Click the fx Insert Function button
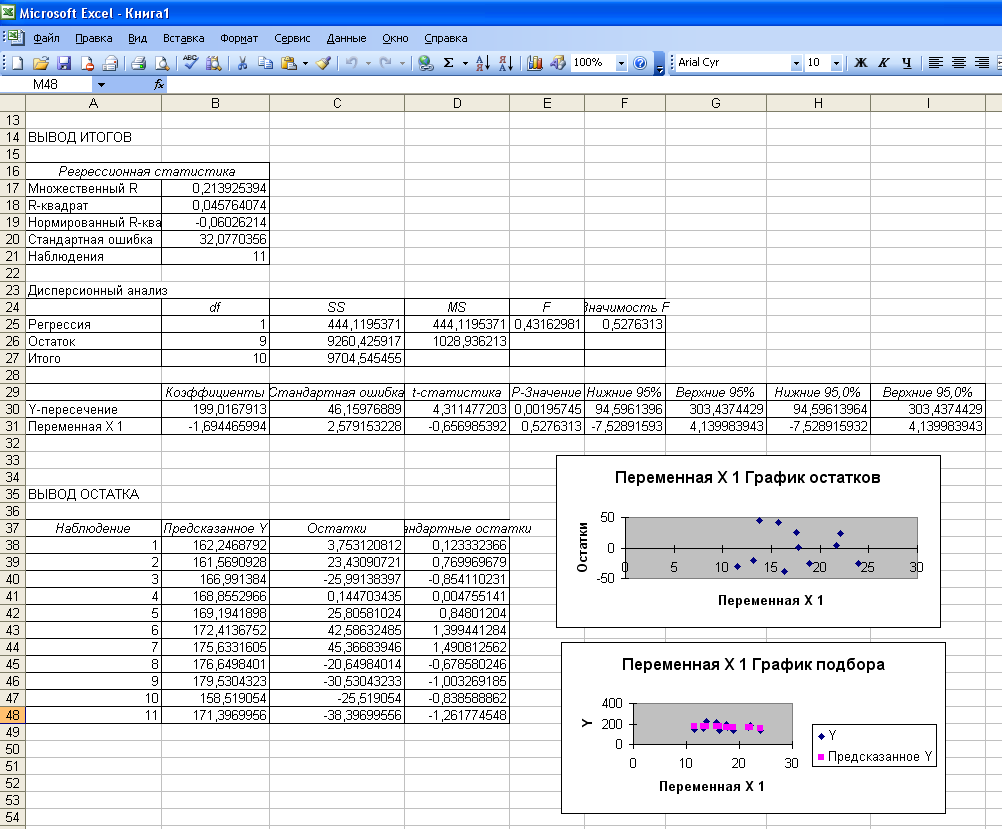The height and width of the screenshot is (829, 1002). click(159, 84)
